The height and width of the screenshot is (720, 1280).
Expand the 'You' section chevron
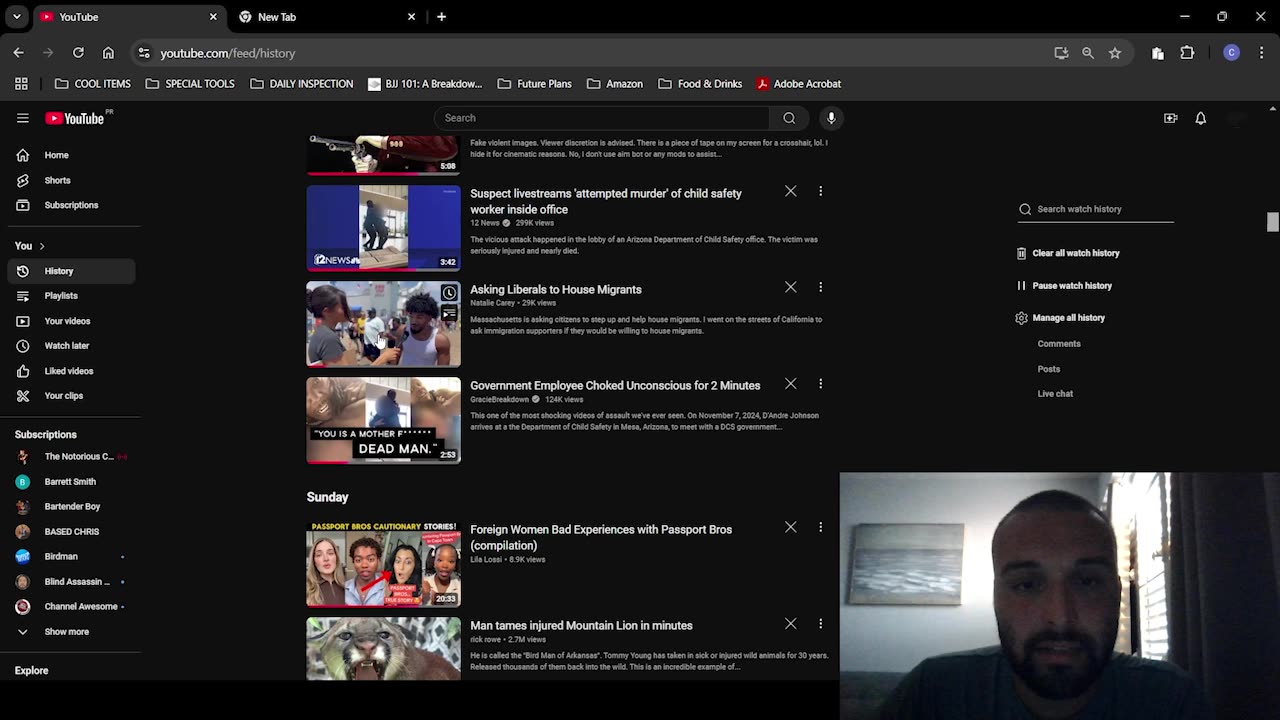41,246
